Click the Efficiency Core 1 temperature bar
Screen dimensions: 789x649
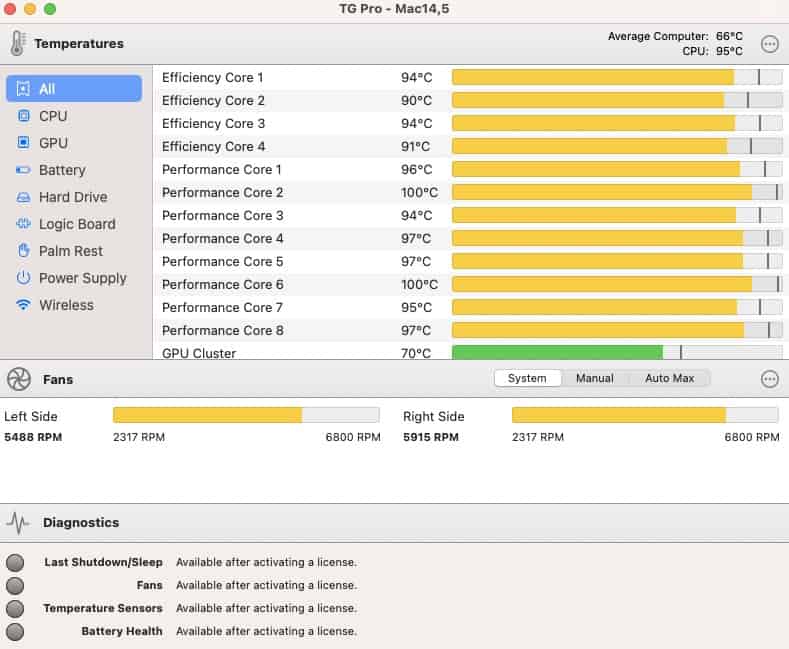pos(617,77)
